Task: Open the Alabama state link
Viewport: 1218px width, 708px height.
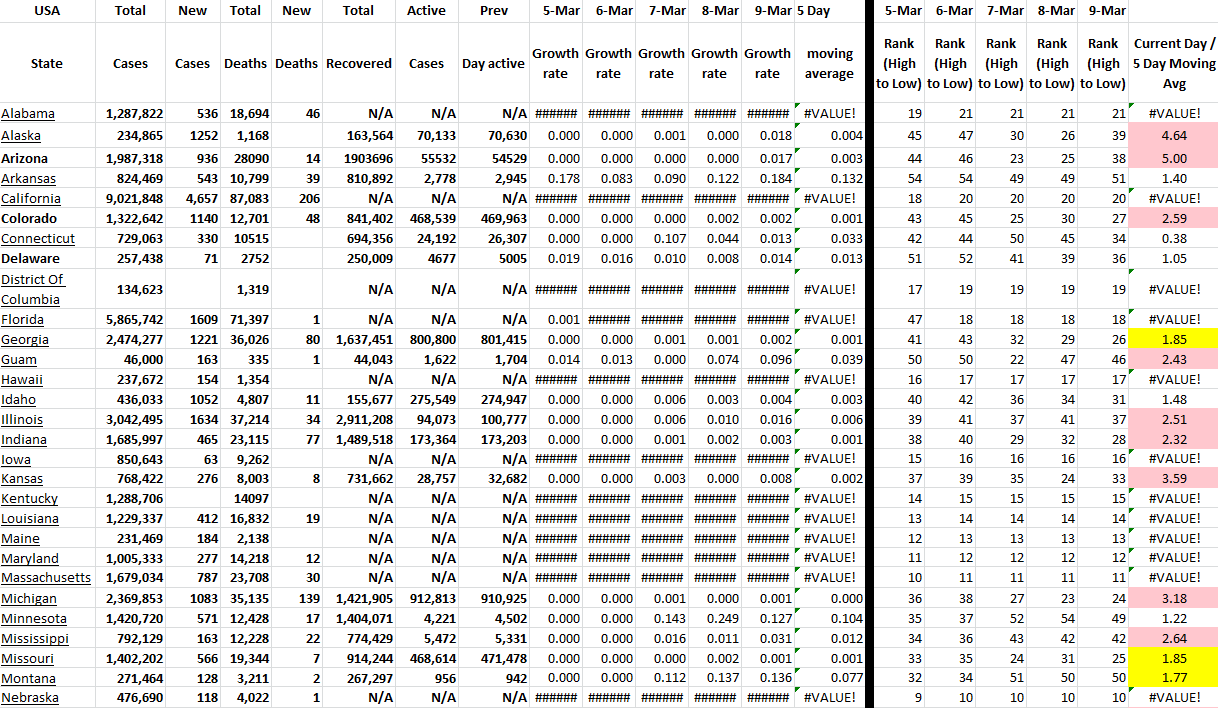Action: click(28, 114)
